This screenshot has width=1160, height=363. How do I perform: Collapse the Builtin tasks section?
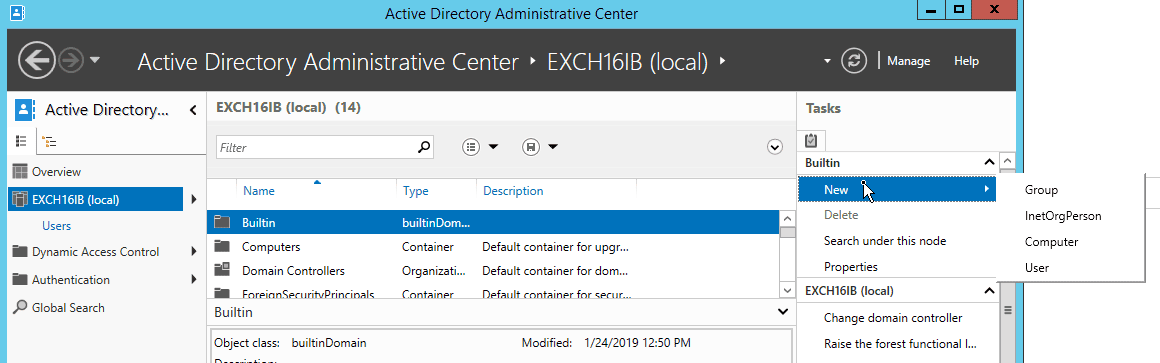point(988,163)
